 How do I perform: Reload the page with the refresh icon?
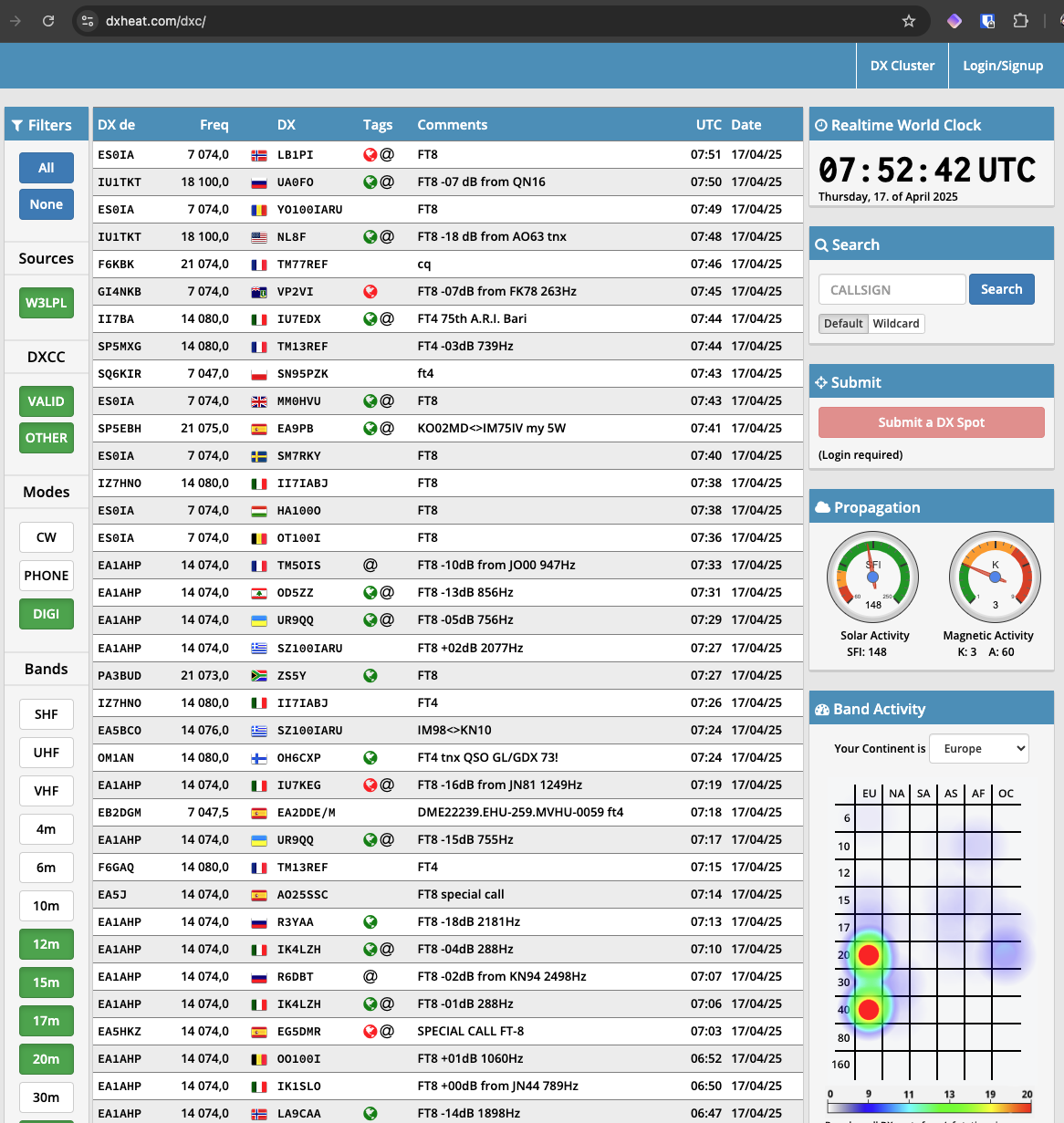(x=48, y=21)
